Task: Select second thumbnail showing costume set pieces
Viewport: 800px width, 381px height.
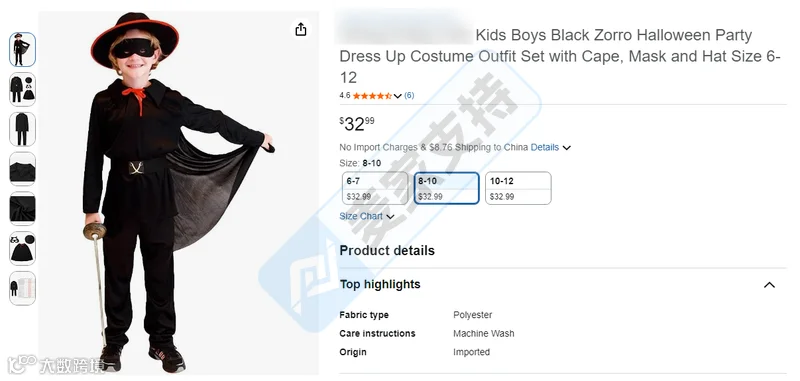Action: click(22, 89)
